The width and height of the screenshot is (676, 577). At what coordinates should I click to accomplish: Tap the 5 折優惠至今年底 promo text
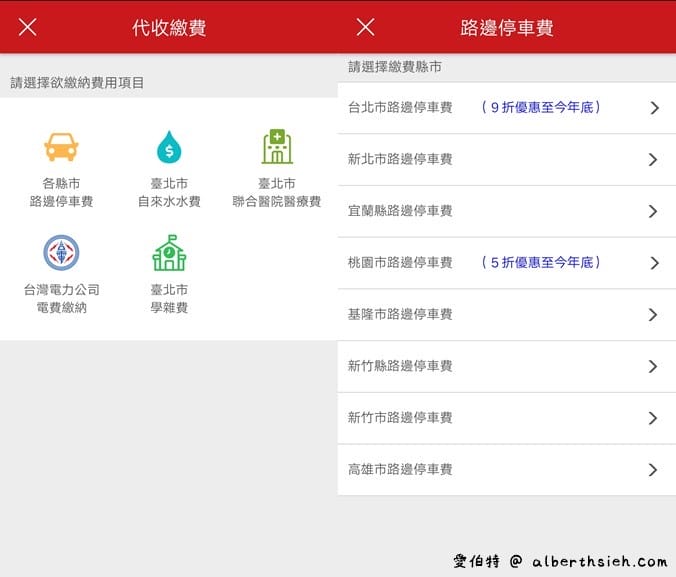click(541, 263)
